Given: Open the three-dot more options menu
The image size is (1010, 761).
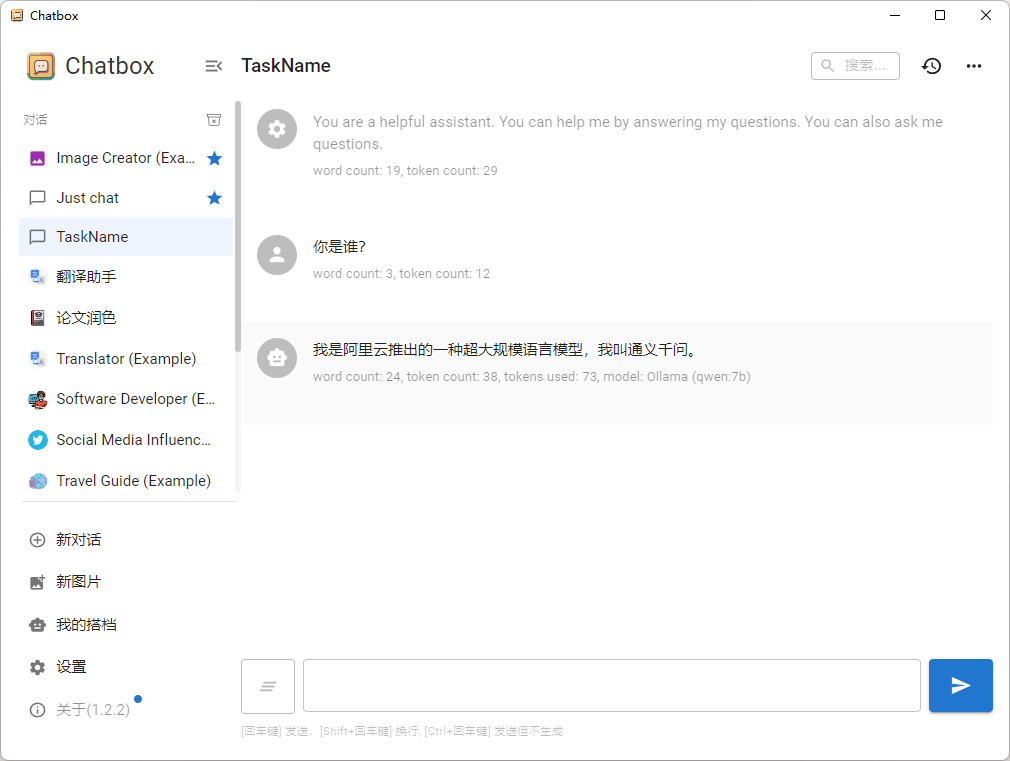Looking at the screenshot, I should coord(974,66).
